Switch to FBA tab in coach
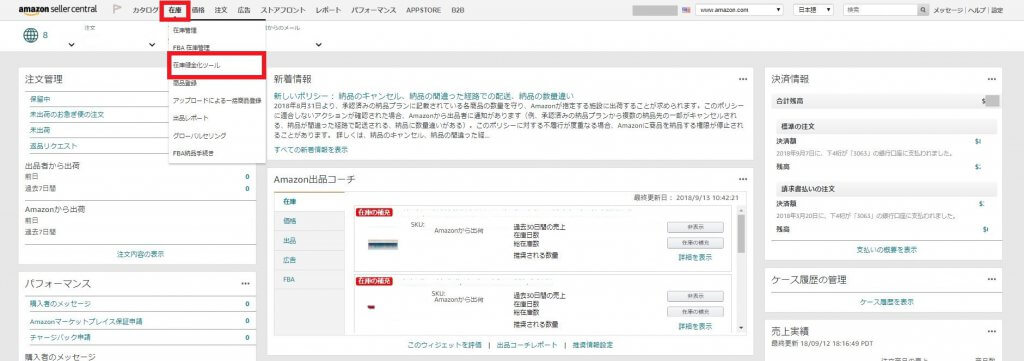Viewport: 1024px width, 361px height. click(309, 279)
